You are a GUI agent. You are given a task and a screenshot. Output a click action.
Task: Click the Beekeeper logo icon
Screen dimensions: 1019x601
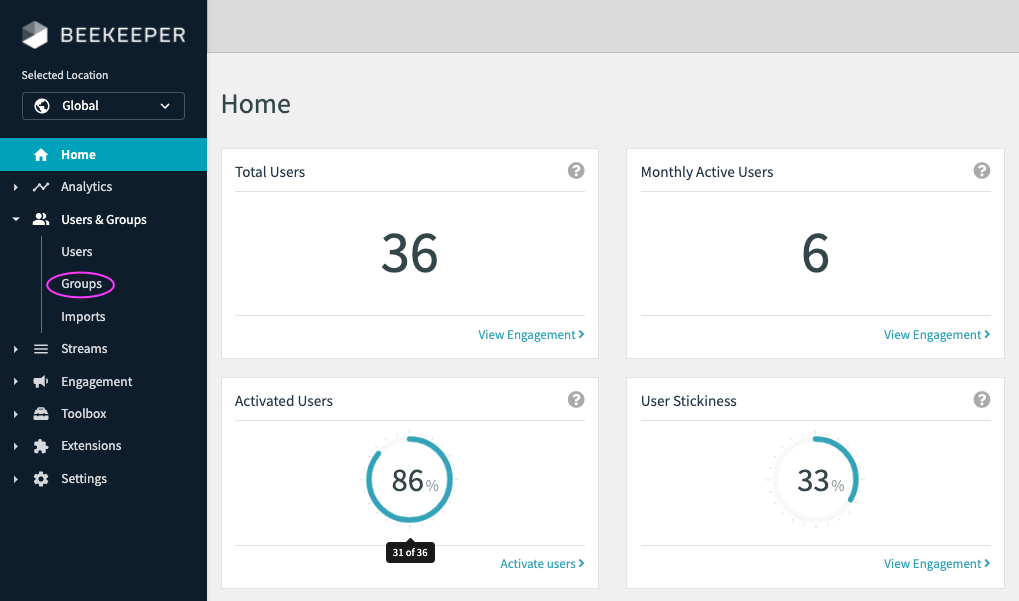point(35,35)
